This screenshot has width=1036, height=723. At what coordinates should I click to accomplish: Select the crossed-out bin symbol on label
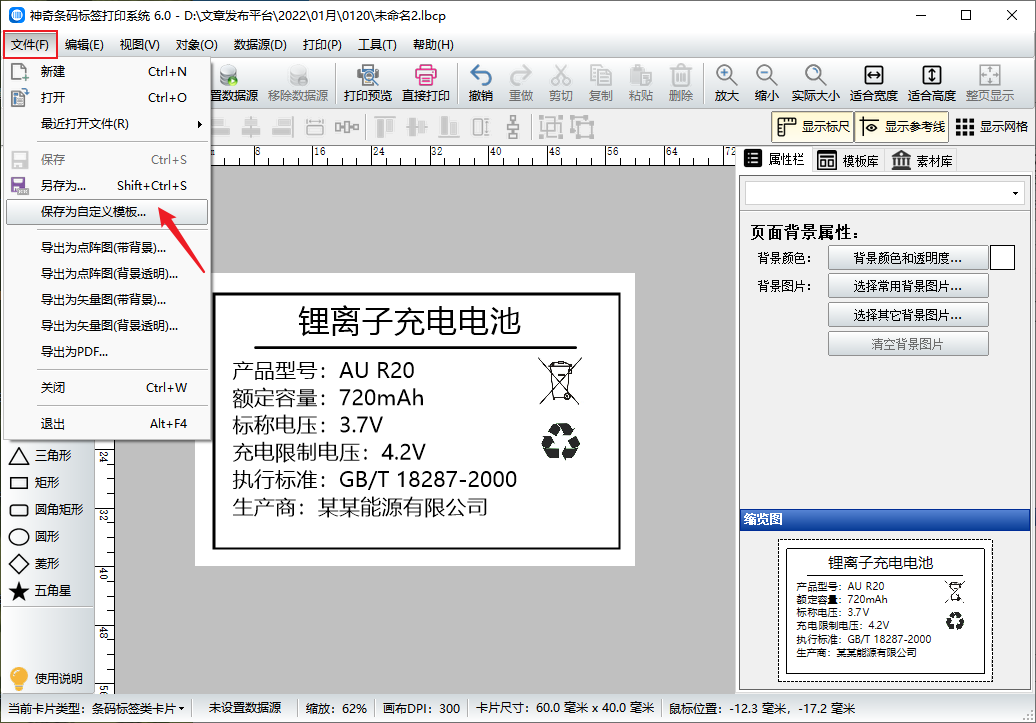pyautogui.click(x=560, y=381)
